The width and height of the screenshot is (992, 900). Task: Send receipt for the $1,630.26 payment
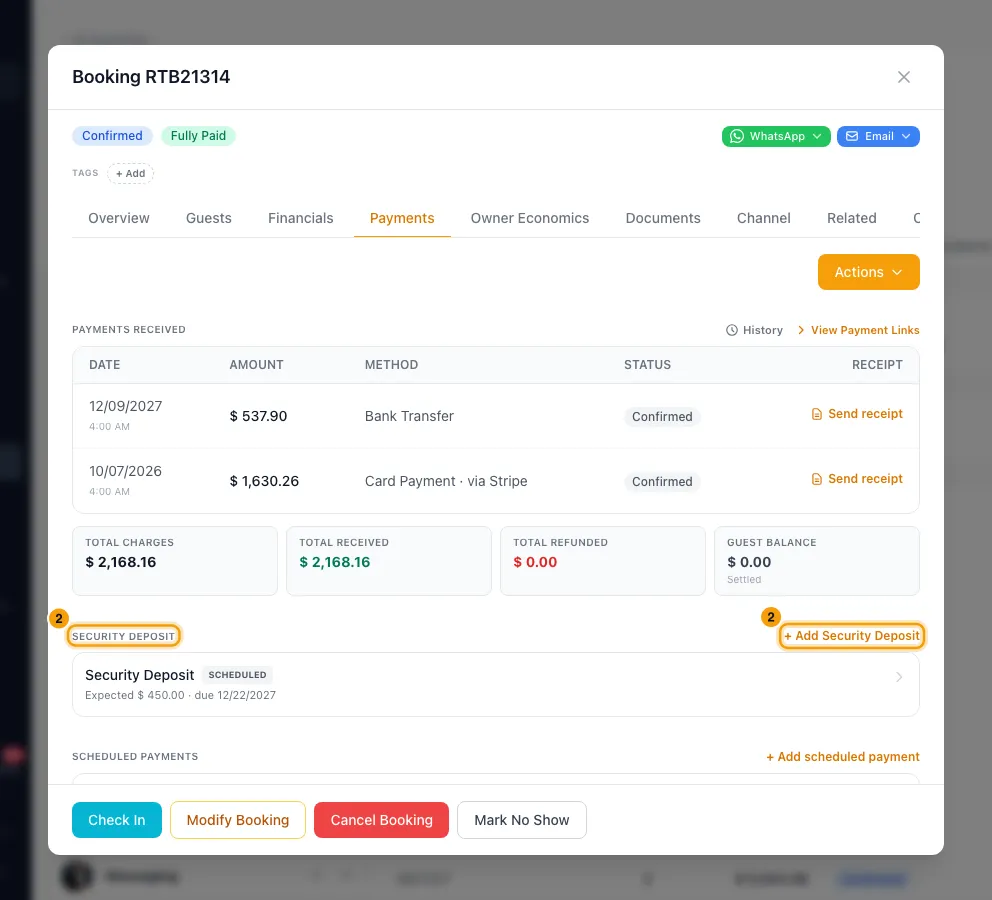(857, 479)
